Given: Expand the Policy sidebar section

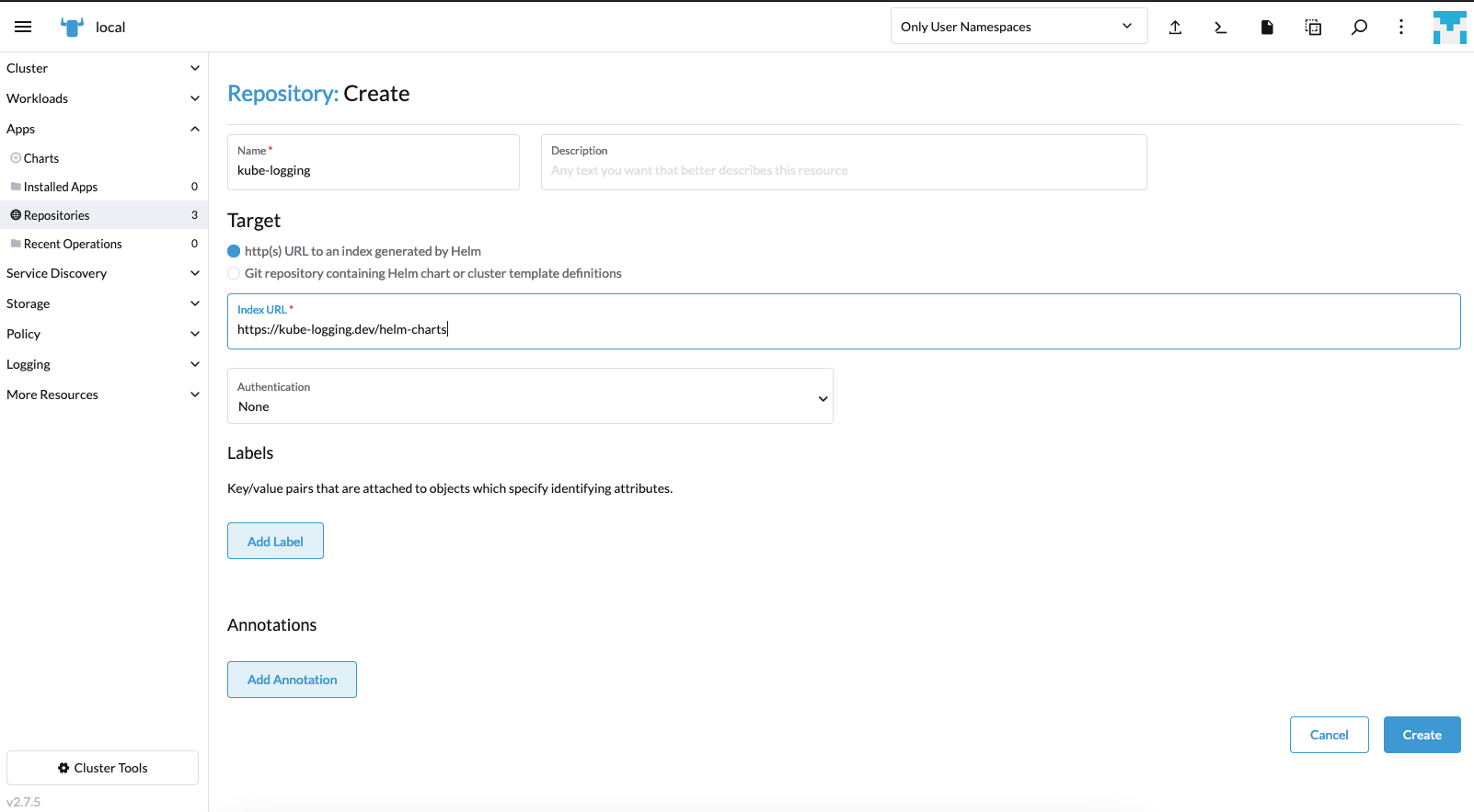Looking at the screenshot, I should tap(103, 334).
